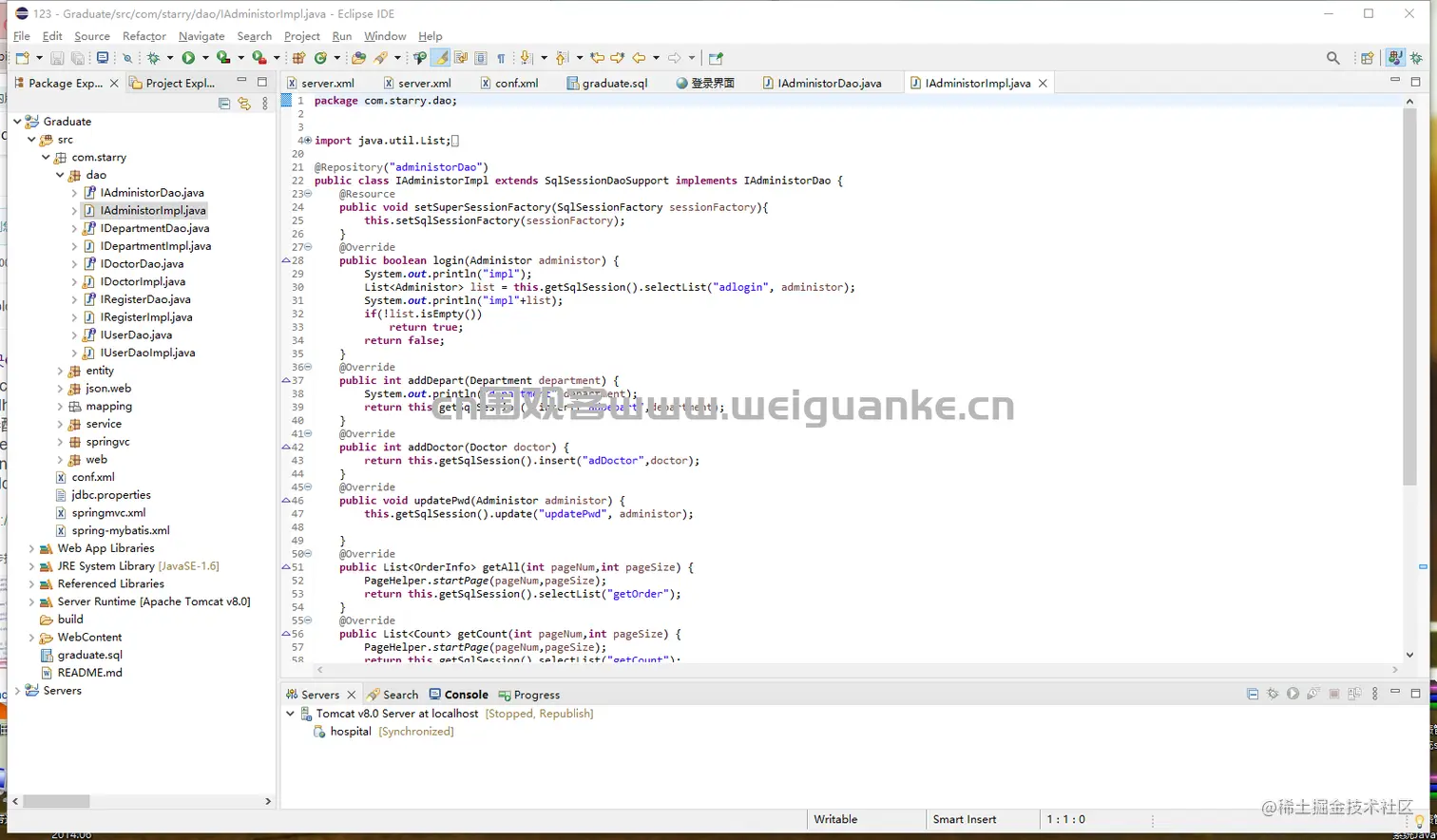Screen dimensions: 1437x840
Task: Select spring-mybatis.xml file
Action: tap(121, 530)
